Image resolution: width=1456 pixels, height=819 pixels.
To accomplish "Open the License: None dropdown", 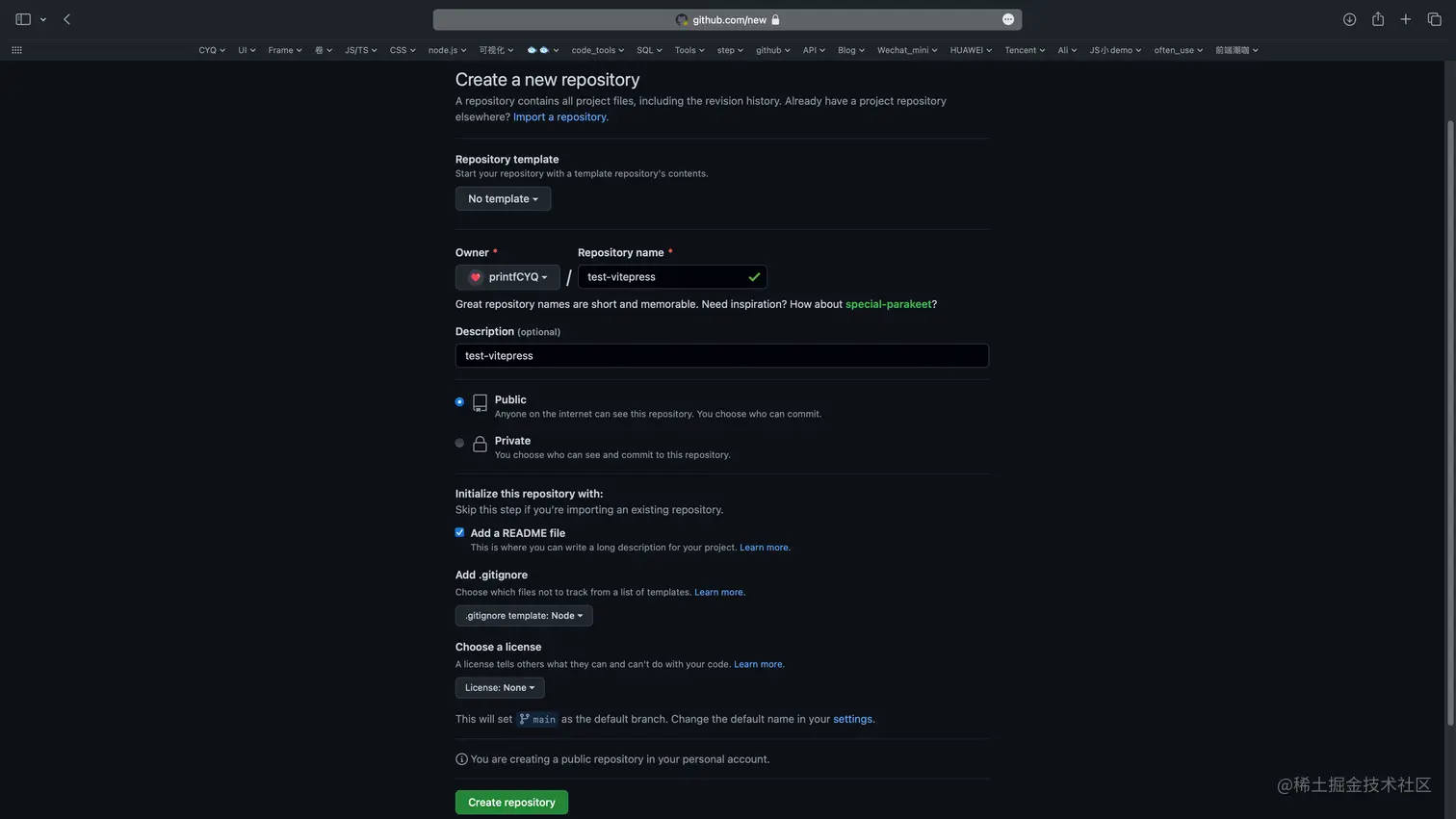I will pos(500,687).
